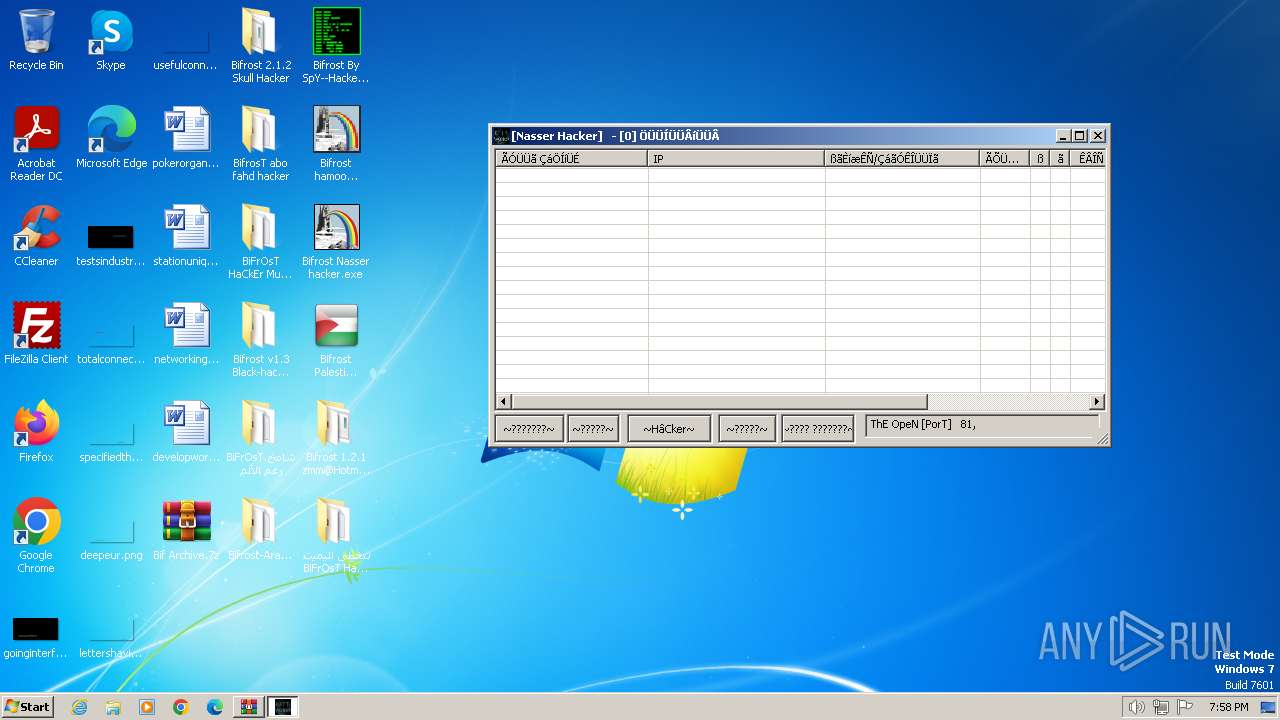
Task: Launch Google Chrome desktop shortcut
Action: tap(36, 535)
